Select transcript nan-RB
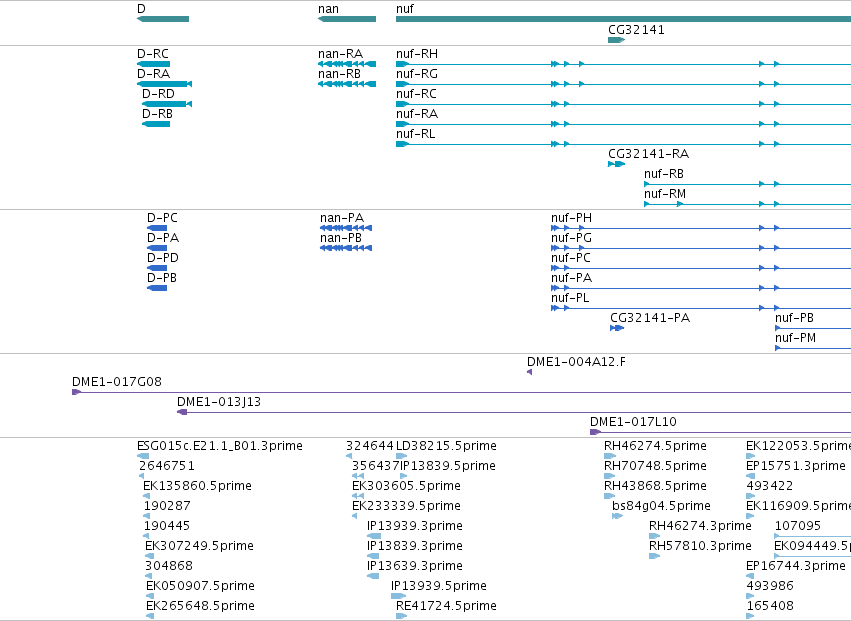Screen dimensions: 851x621 click(x=347, y=84)
